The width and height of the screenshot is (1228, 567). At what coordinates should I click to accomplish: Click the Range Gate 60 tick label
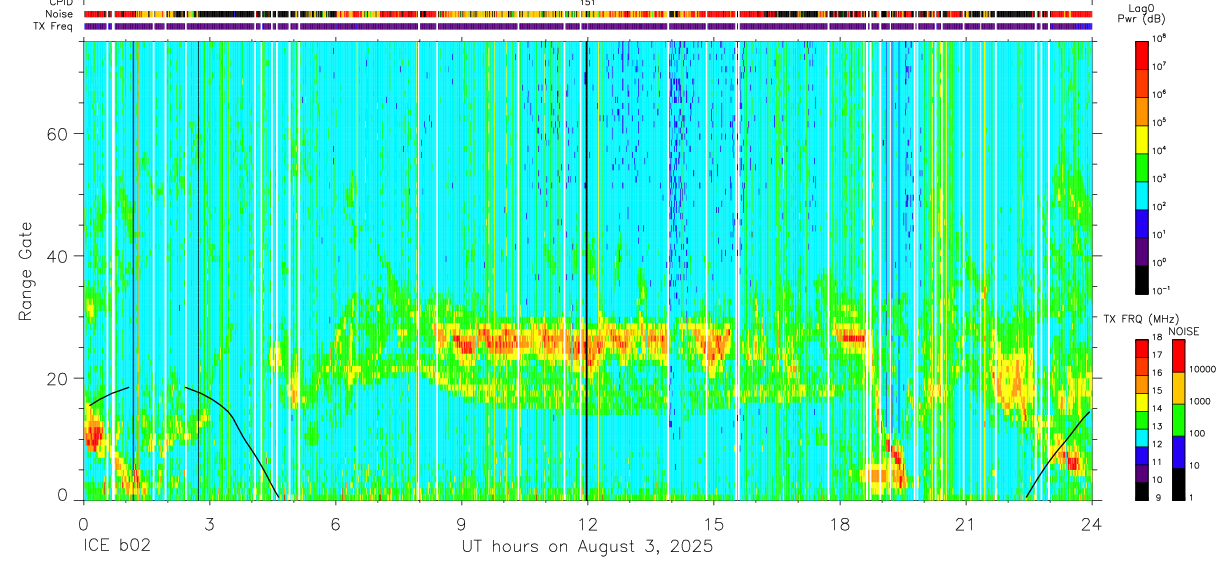(58, 134)
